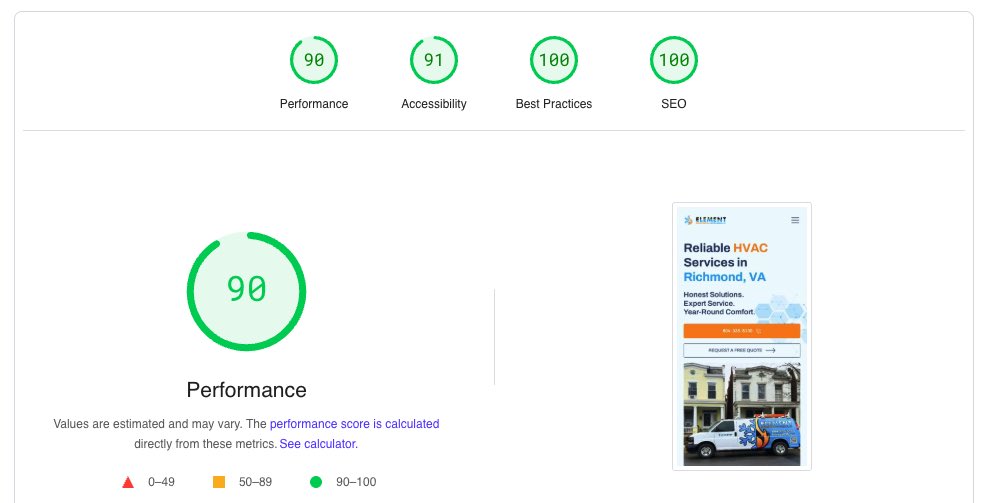Open the 'See calculator.' link
The image size is (987, 503).
point(319,444)
